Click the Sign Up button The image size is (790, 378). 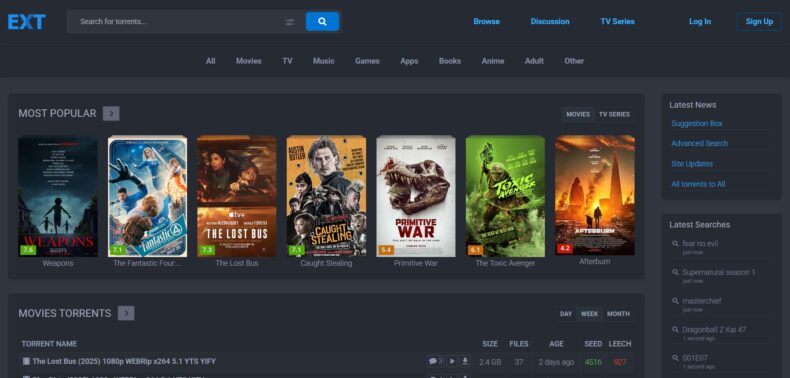(759, 21)
